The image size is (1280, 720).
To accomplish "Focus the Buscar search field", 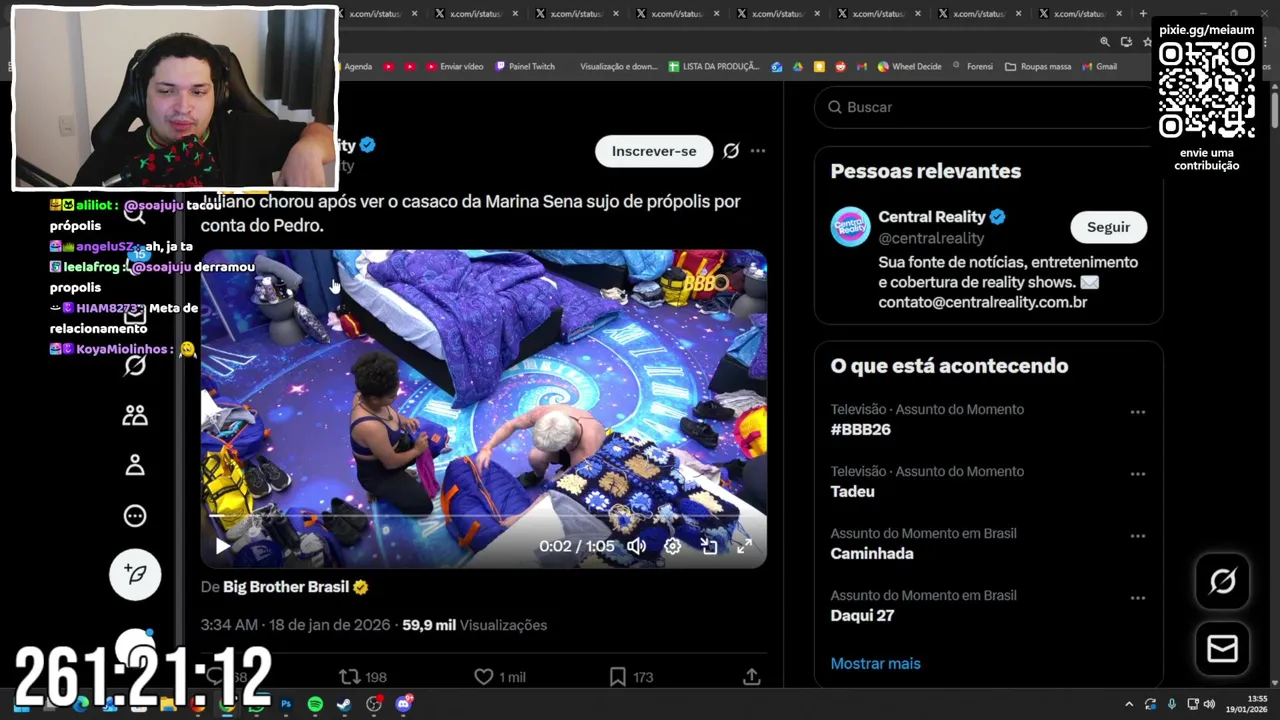I will (988, 107).
